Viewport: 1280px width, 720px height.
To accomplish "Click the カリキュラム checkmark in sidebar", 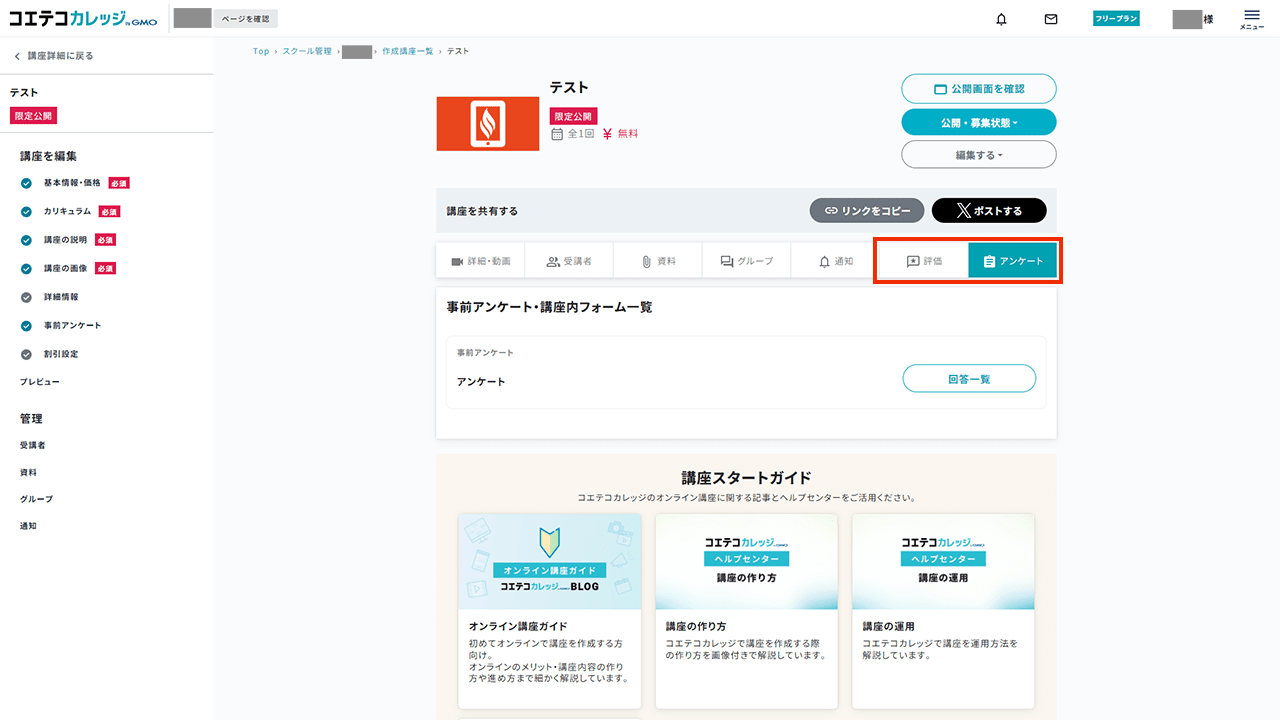I will (26, 211).
